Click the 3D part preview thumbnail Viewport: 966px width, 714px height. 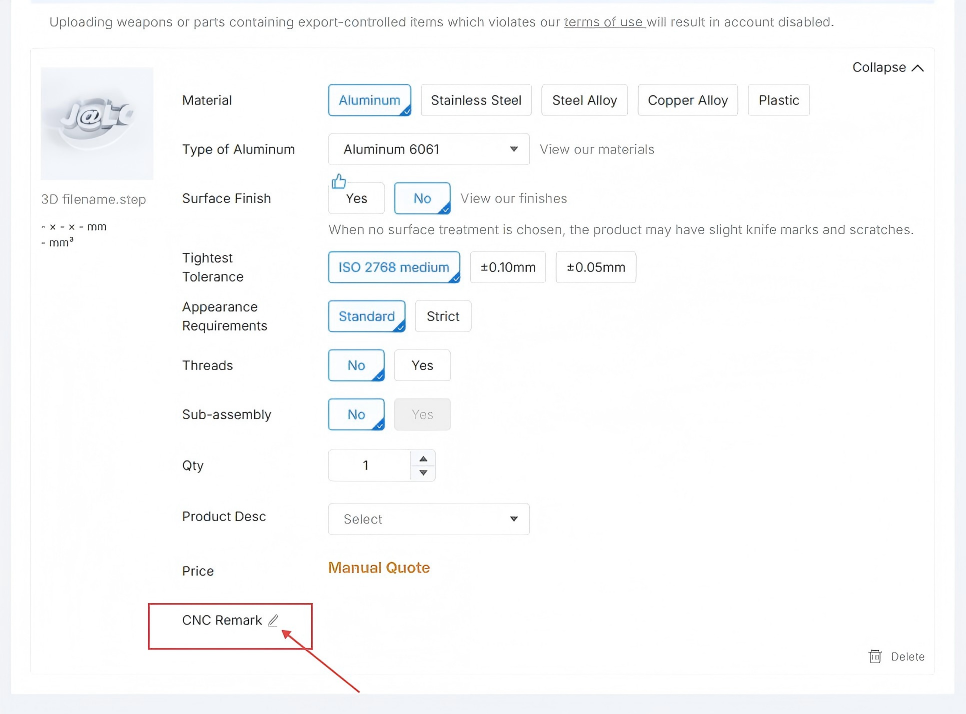97,123
